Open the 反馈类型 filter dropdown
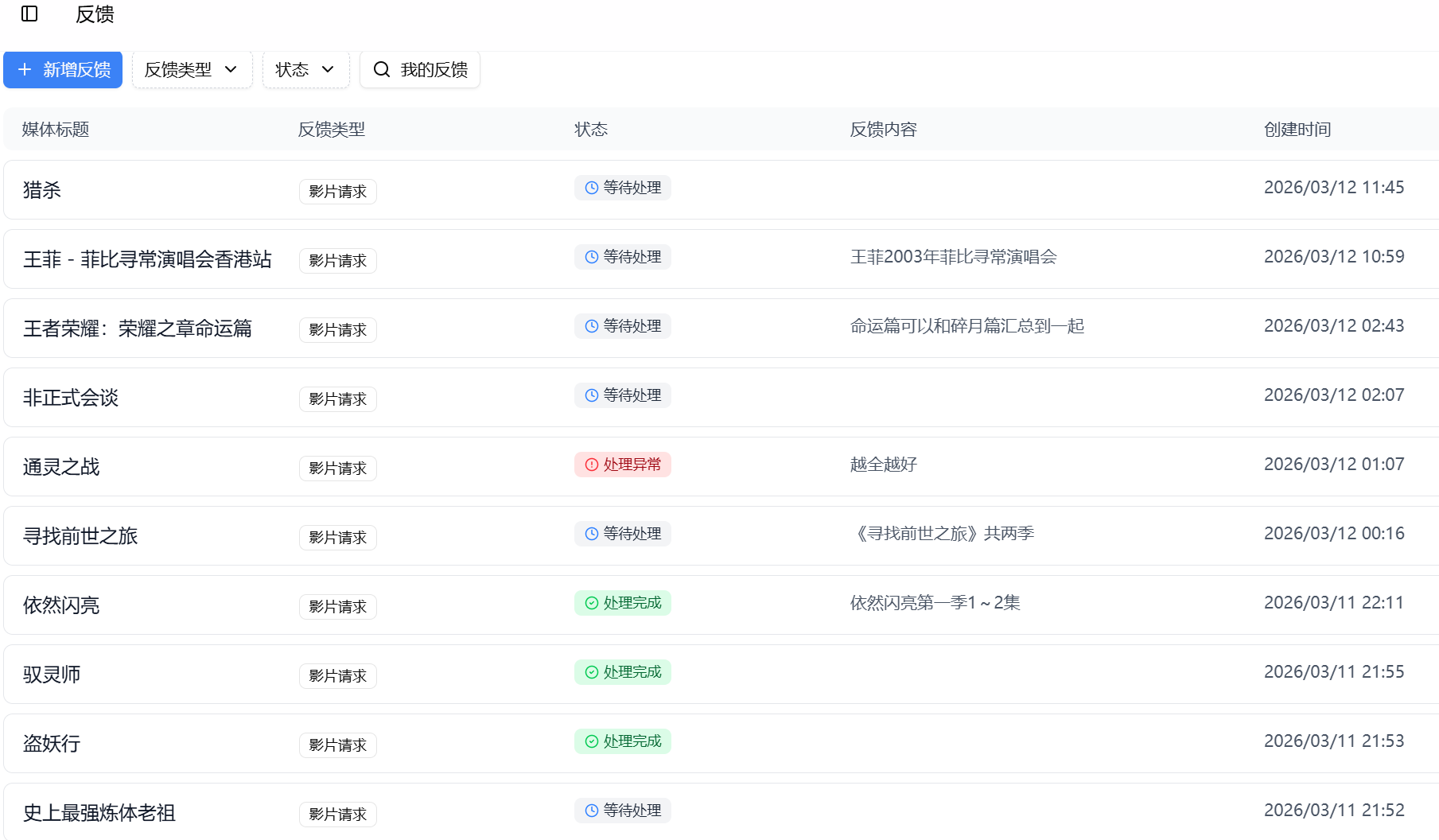Image resolution: width=1439 pixels, height=840 pixels. (192, 70)
